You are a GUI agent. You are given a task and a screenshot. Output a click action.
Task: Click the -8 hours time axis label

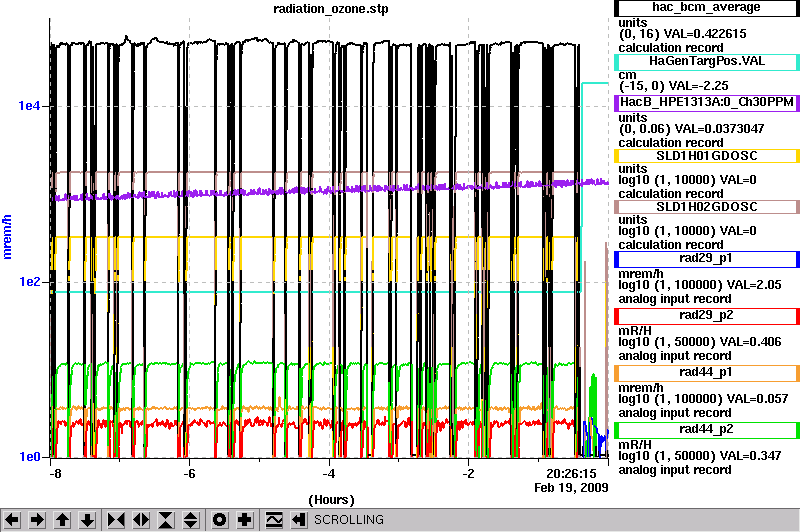[x=55, y=474]
